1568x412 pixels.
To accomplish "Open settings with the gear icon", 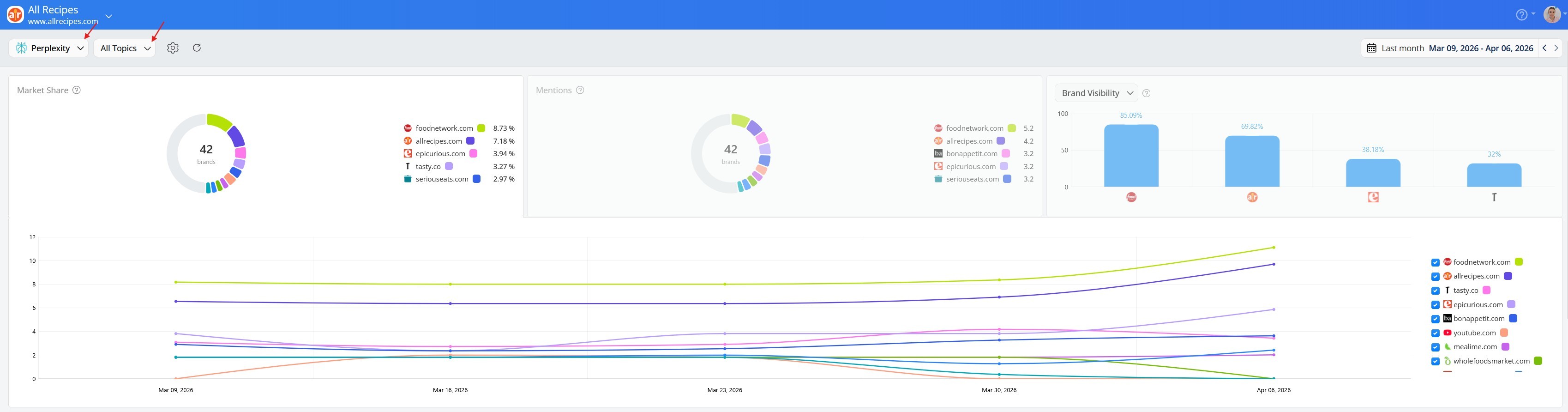I will point(173,48).
